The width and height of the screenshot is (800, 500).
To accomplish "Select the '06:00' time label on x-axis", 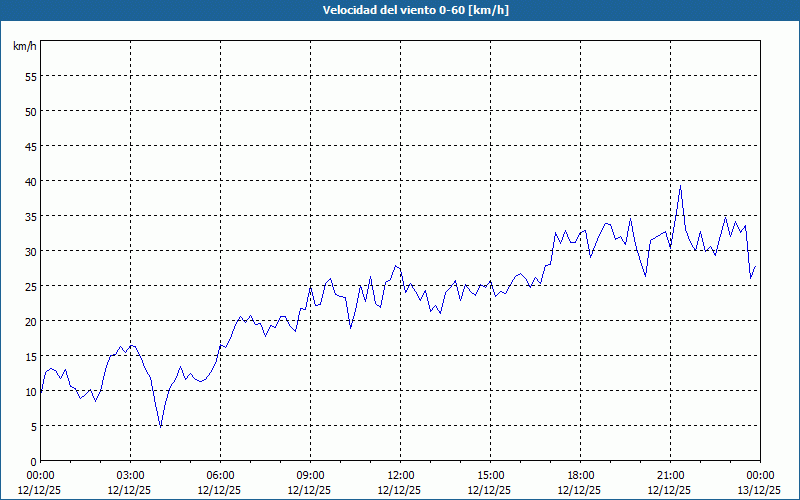I will pos(220,475).
